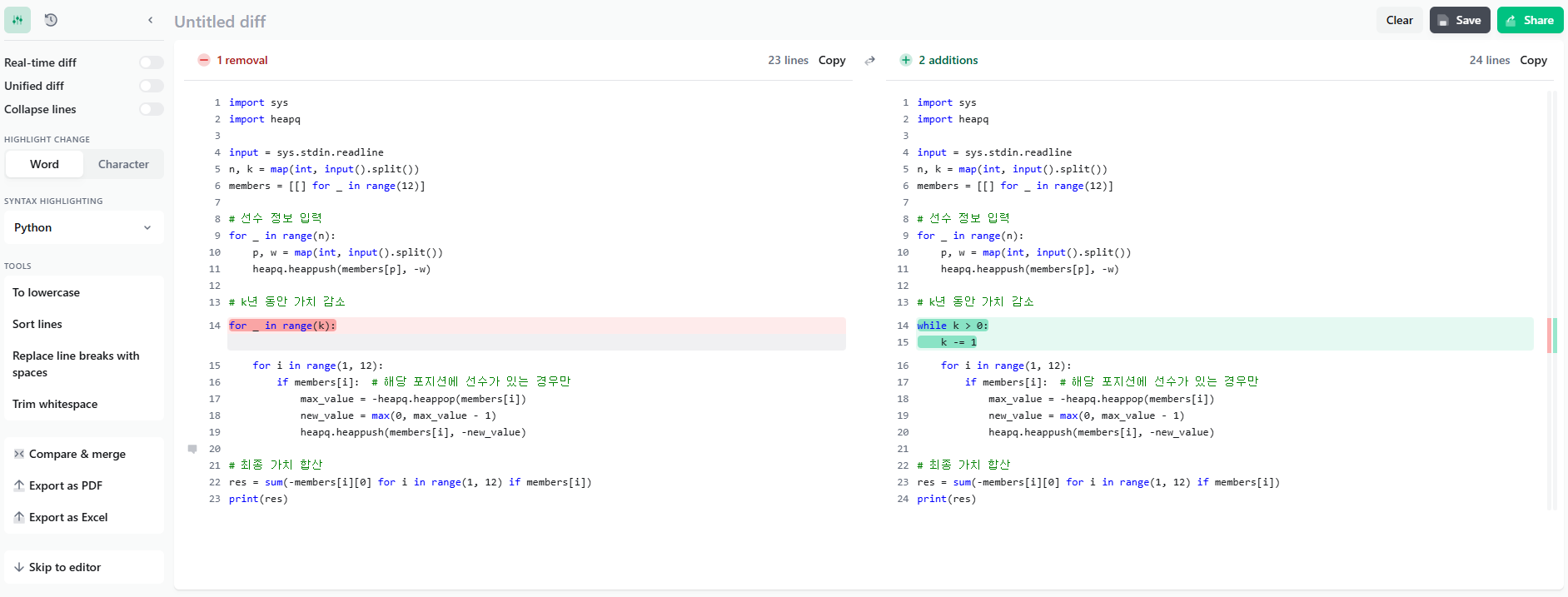Click right line 'print(res)'
The height and width of the screenshot is (597, 1568).
947,499
